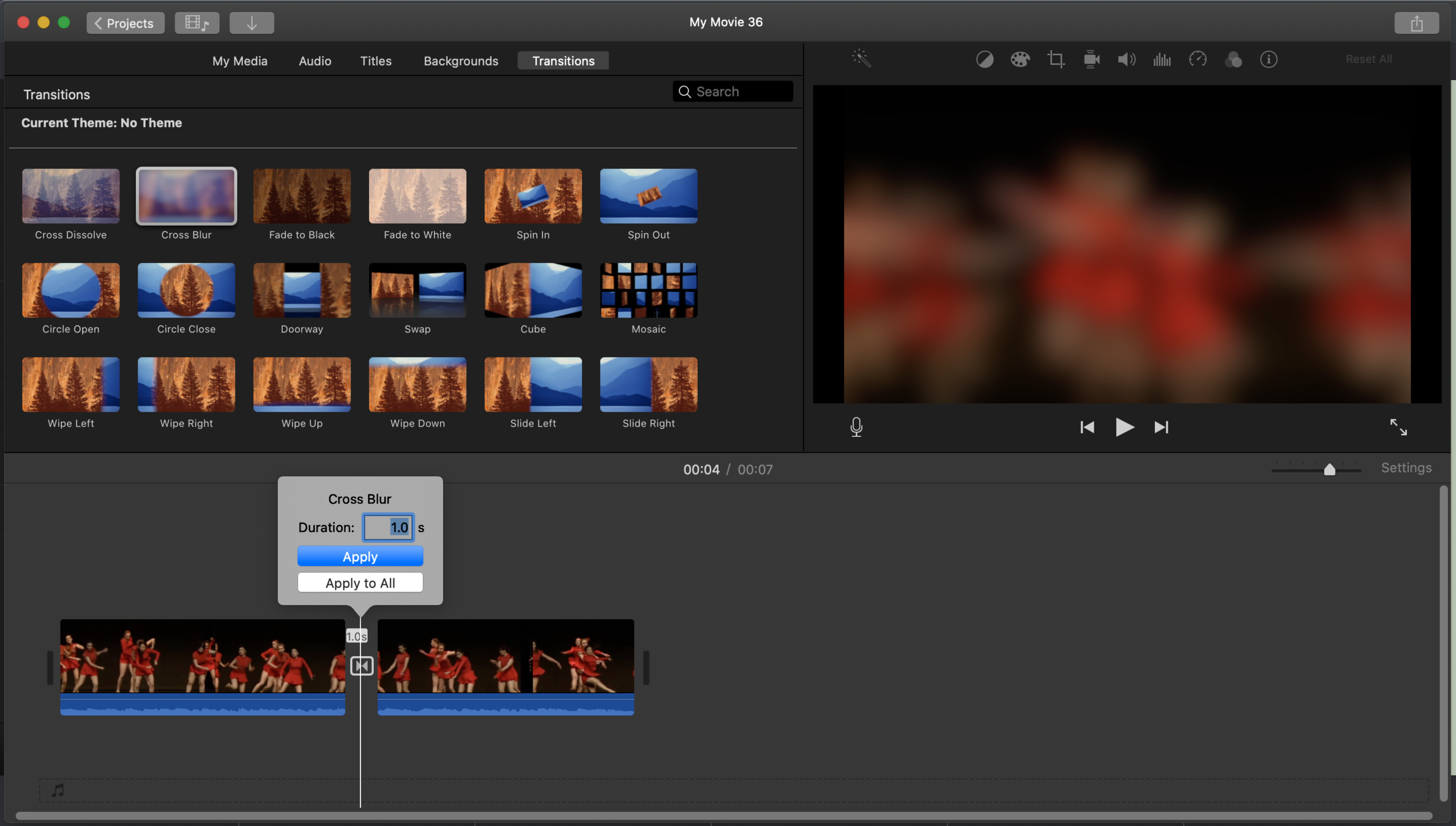
Task: Click the timeline zoom slider handle
Action: tap(1329, 469)
